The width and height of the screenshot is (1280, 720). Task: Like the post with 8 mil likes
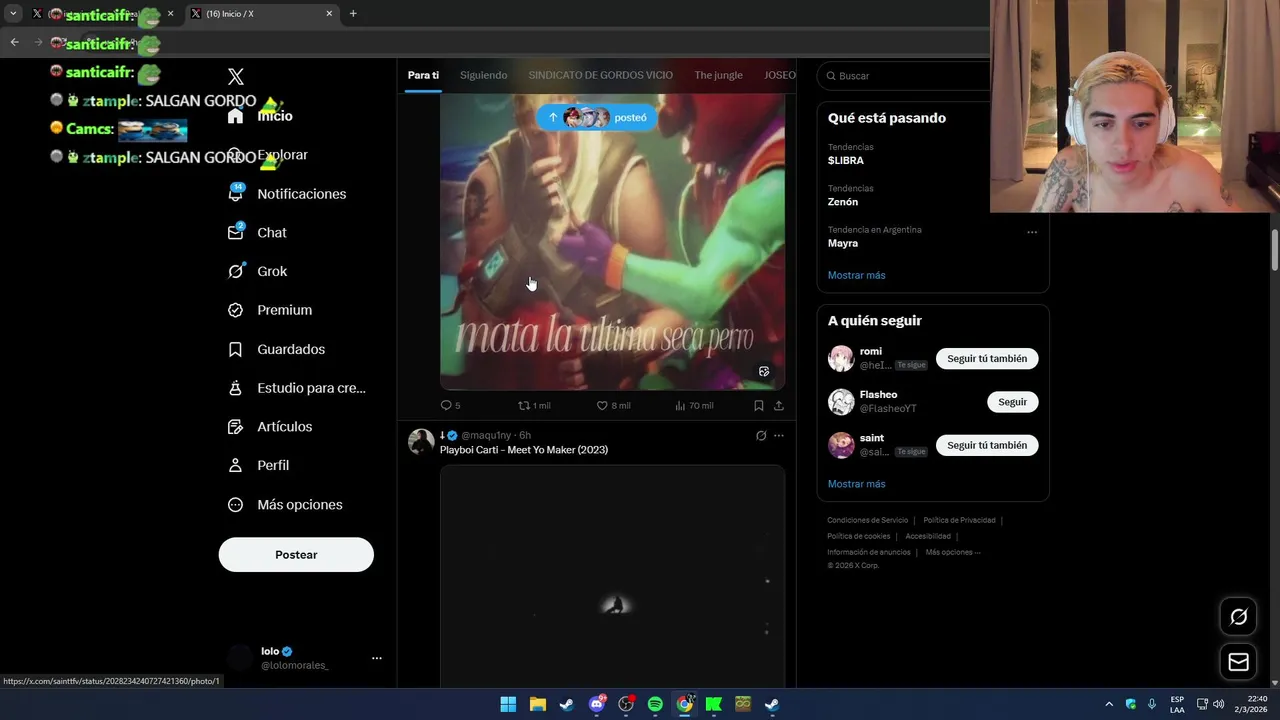(x=613, y=405)
